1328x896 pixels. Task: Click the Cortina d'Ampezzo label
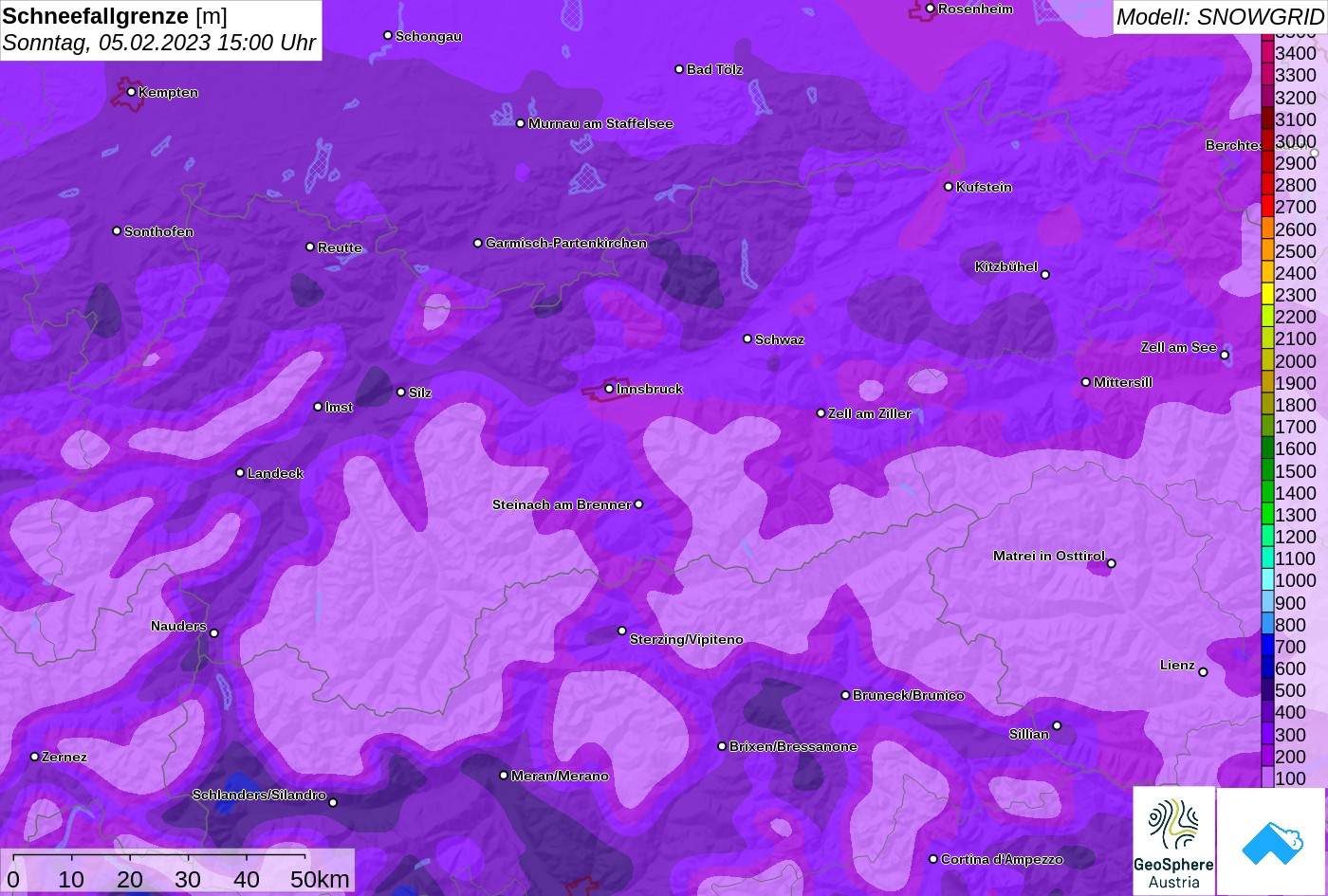1002,860
